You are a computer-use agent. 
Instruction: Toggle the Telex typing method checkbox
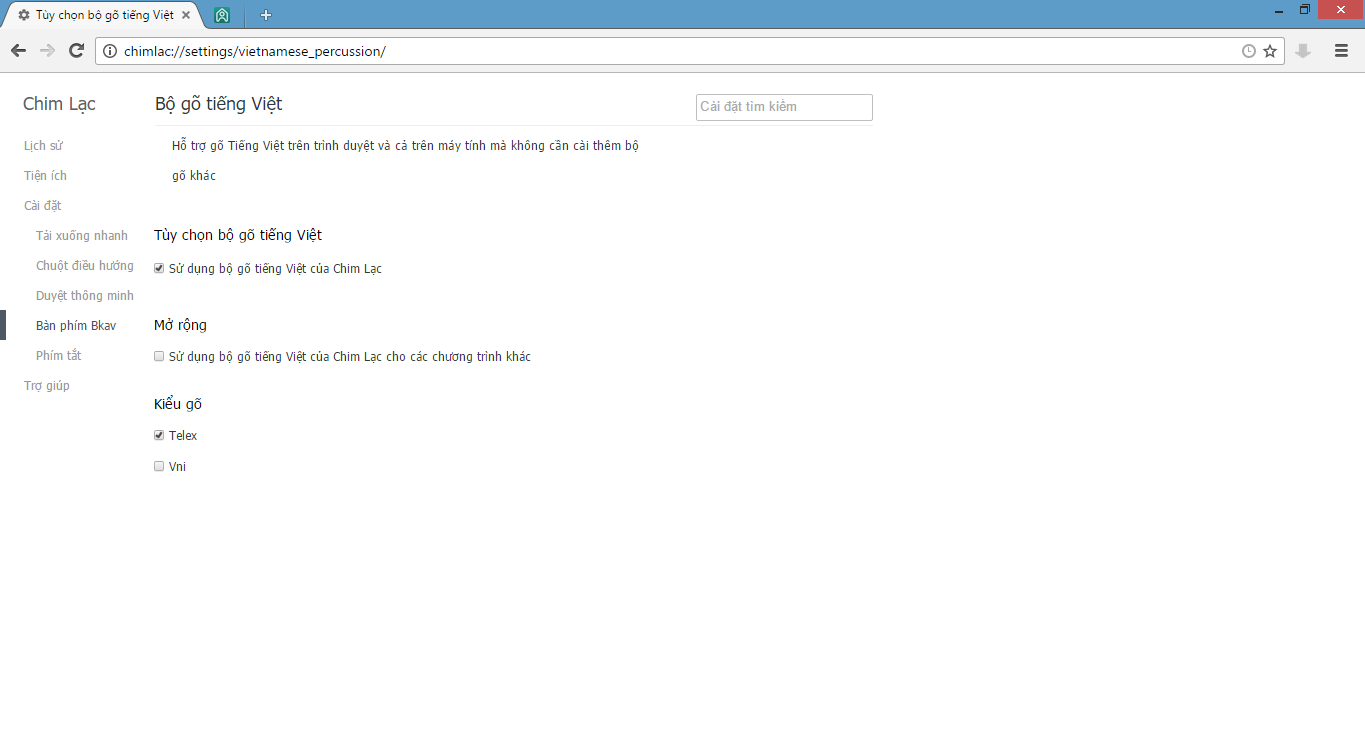click(x=159, y=435)
